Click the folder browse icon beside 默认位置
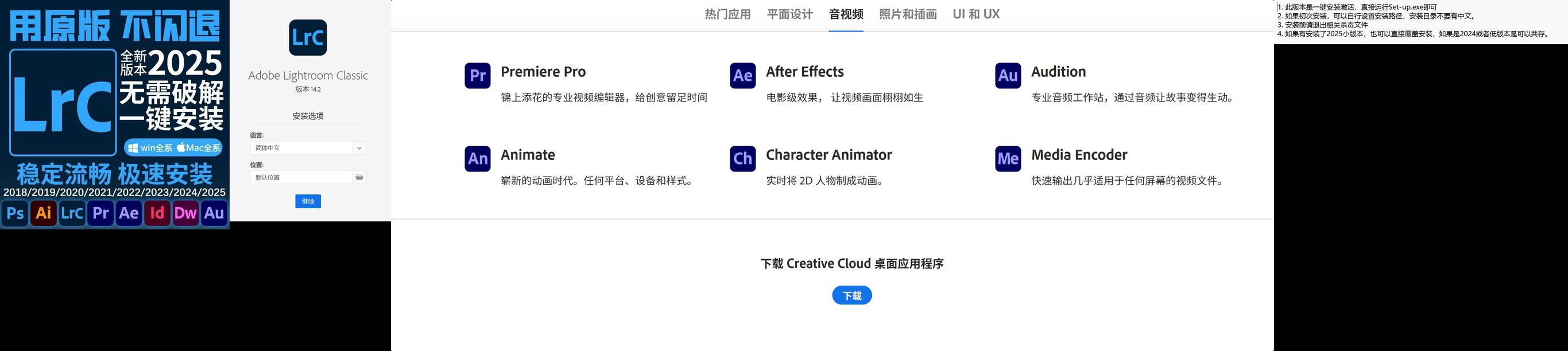The height and width of the screenshot is (351, 1568). pos(359,177)
